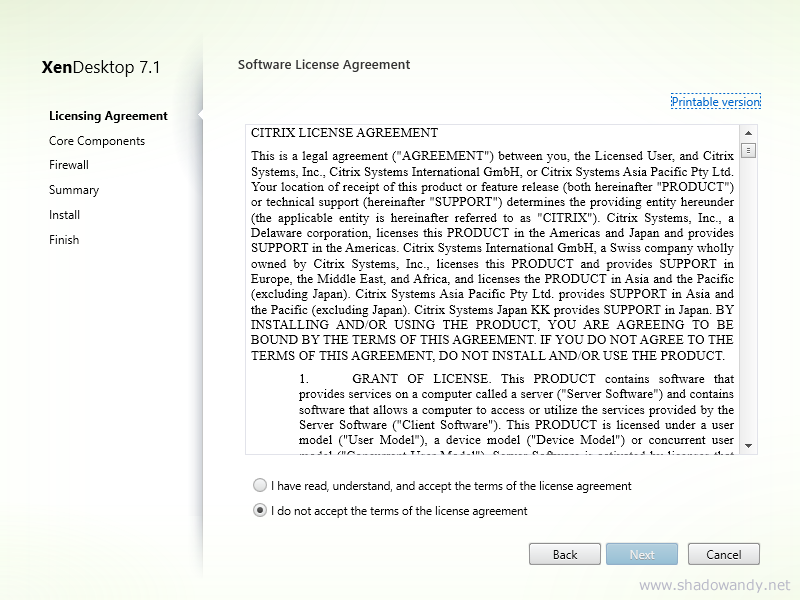Open Summary step in sidebar
The height and width of the screenshot is (600, 800).
(x=74, y=190)
